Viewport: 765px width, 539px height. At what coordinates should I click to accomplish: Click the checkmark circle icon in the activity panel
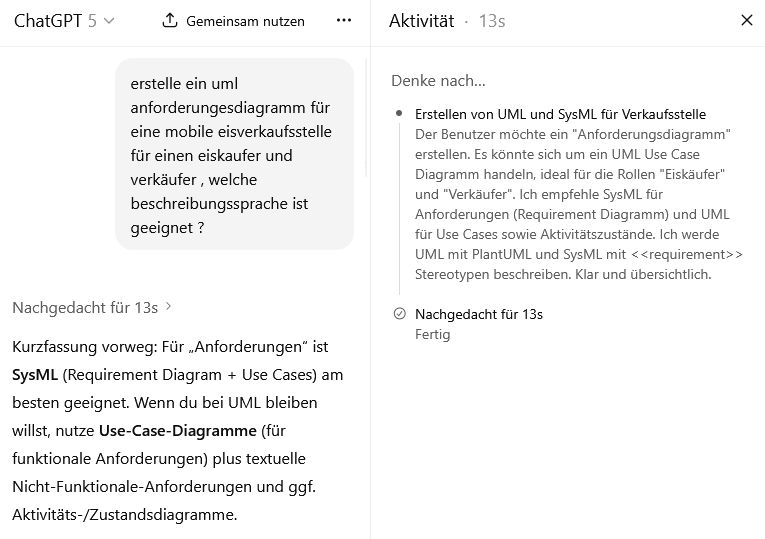coord(400,314)
